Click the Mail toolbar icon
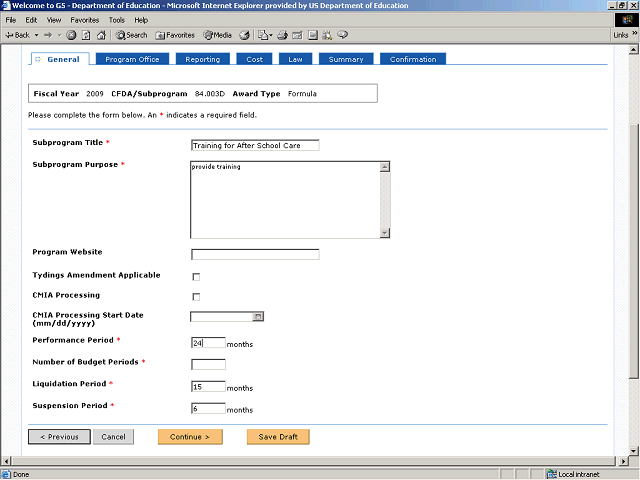 pos(264,35)
